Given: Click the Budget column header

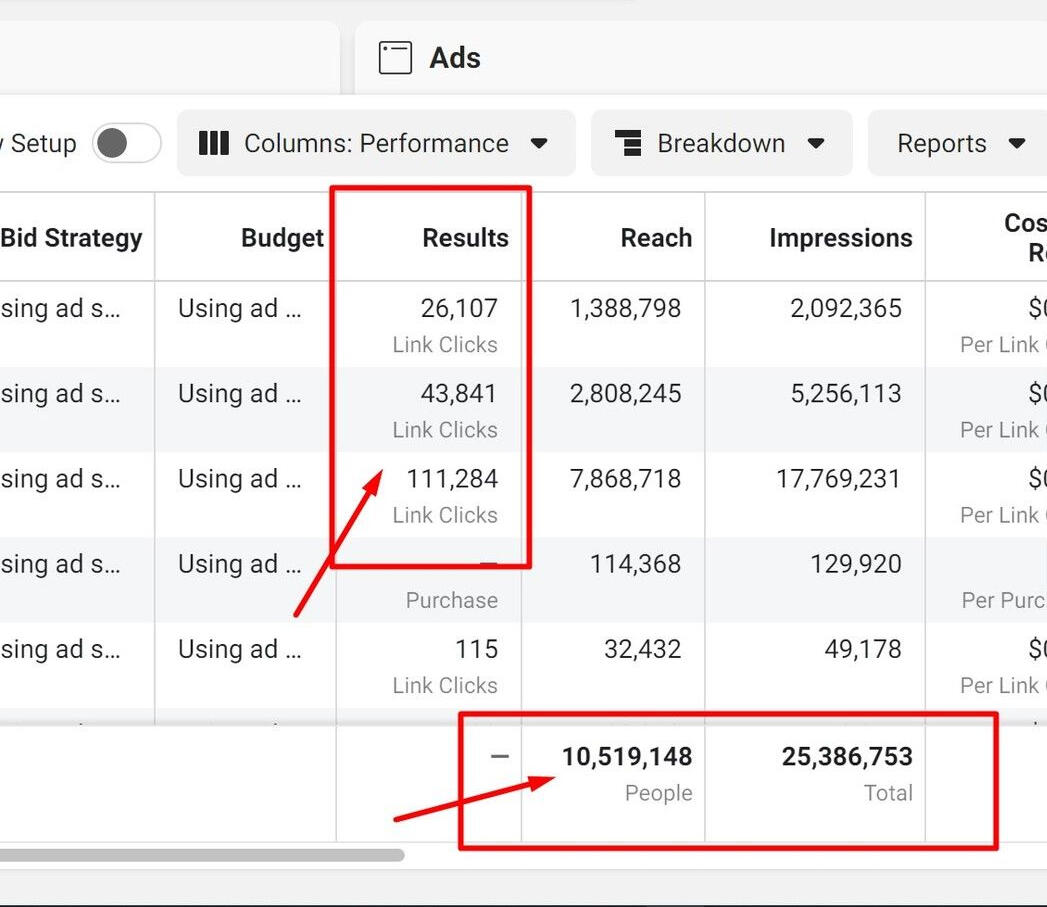Looking at the screenshot, I should pyautogui.click(x=282, y=238).
